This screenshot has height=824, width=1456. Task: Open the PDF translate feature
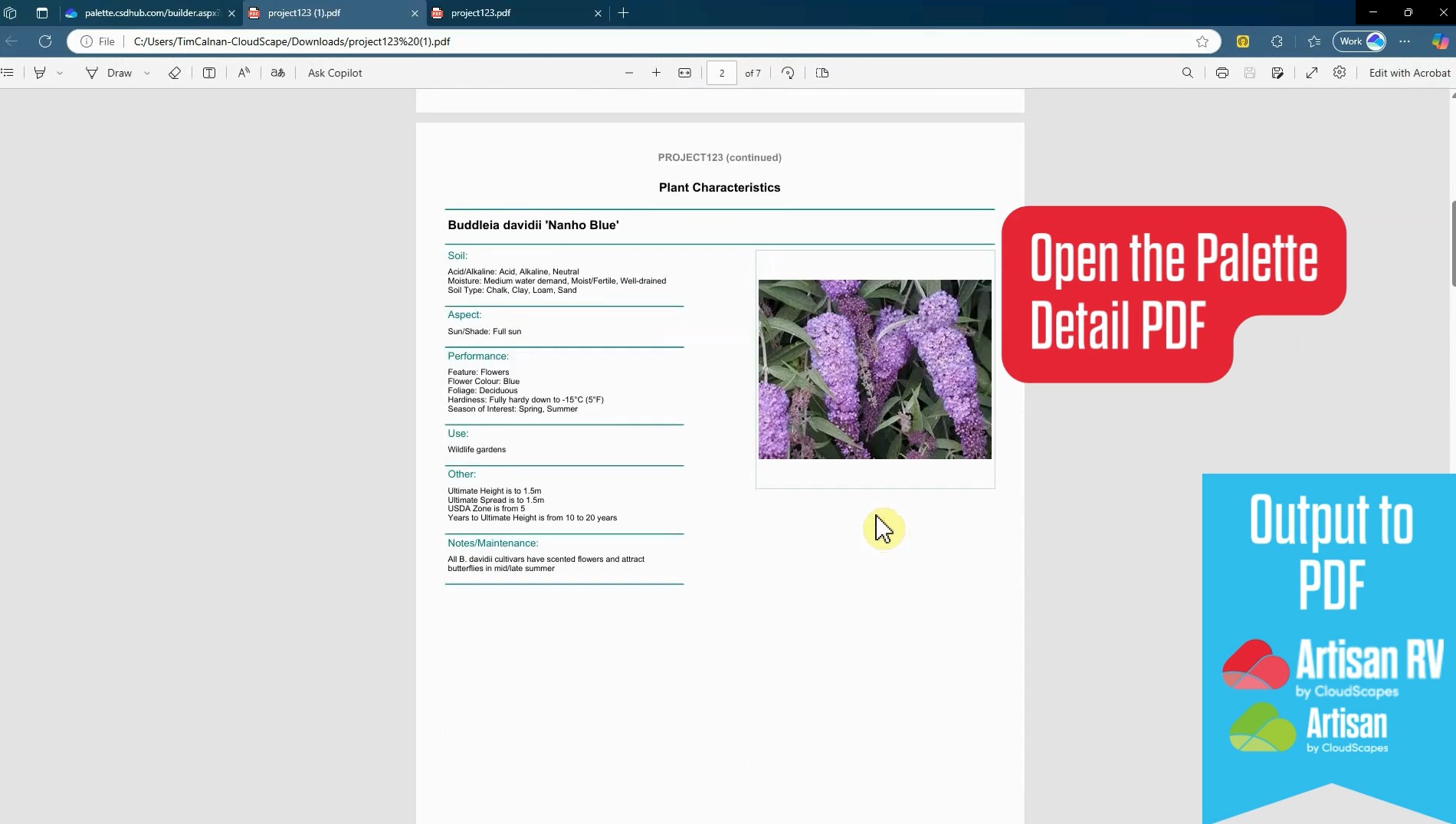278,73
